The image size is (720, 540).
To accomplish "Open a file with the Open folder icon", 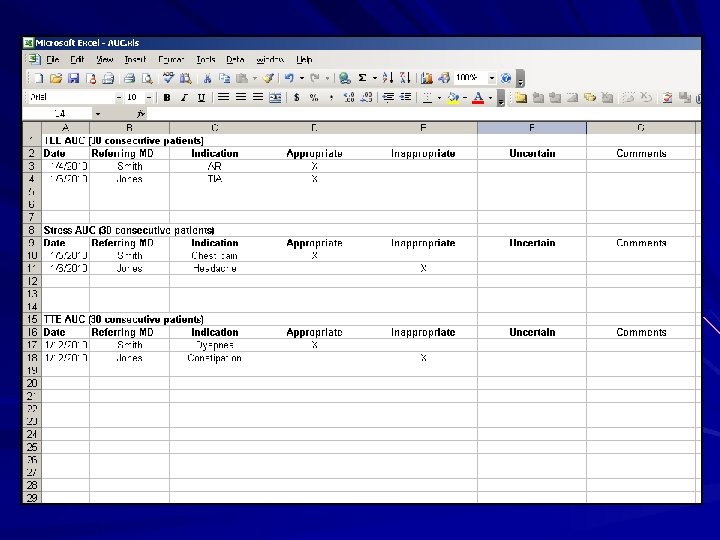I will pyautogui.click(x=56, y=79).
